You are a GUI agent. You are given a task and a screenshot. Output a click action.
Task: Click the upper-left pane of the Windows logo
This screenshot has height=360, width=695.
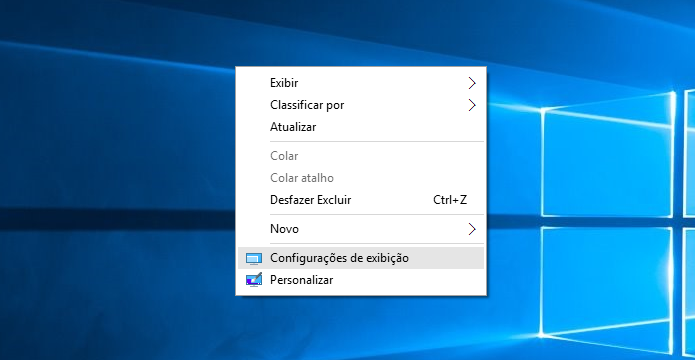click(x=605, y=155)
